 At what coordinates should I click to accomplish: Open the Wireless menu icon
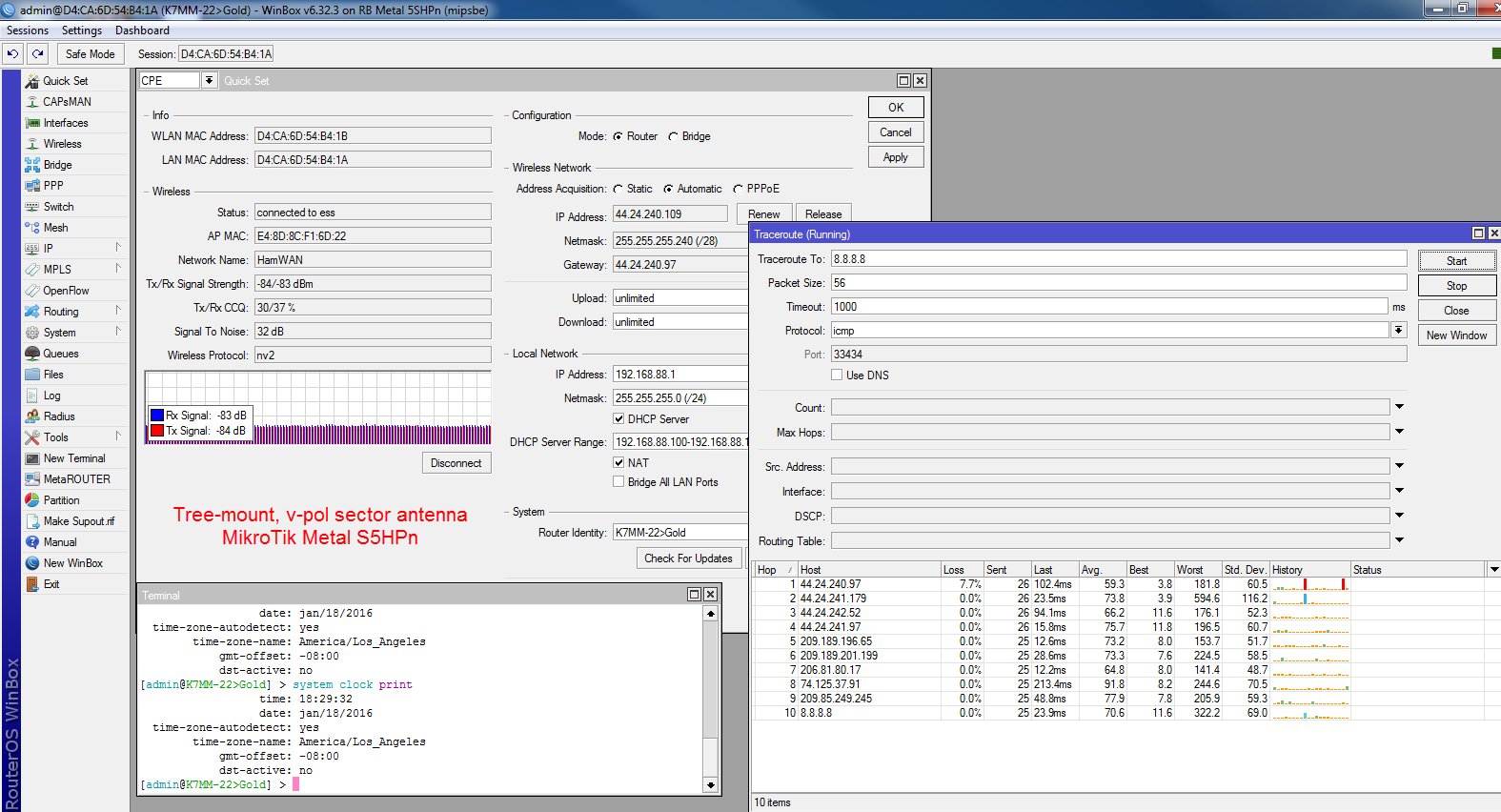[32, 144]
